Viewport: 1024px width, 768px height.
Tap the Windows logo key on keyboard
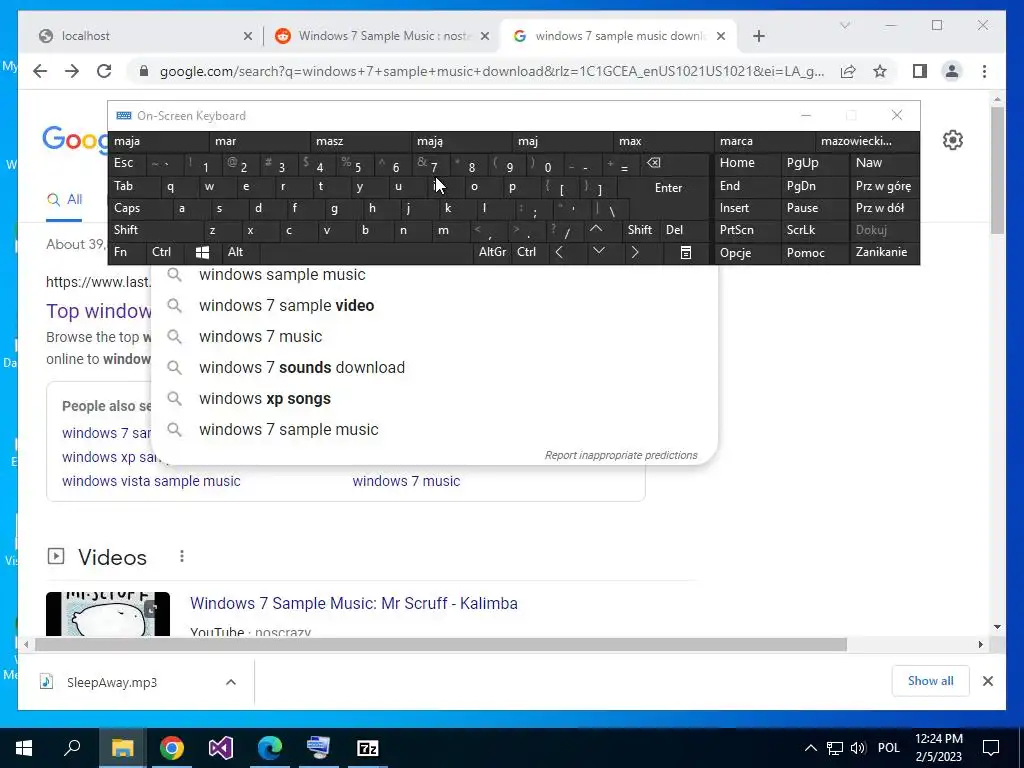pyautogui.click(x=202, y=252)
